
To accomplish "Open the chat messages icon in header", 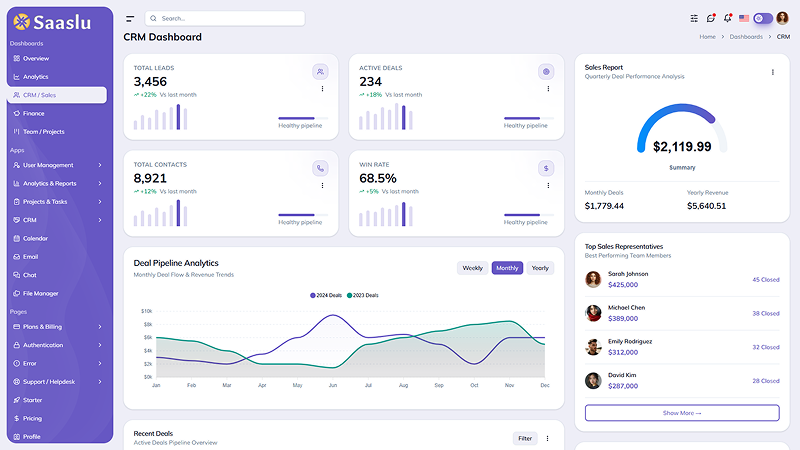I will (711, 18).
